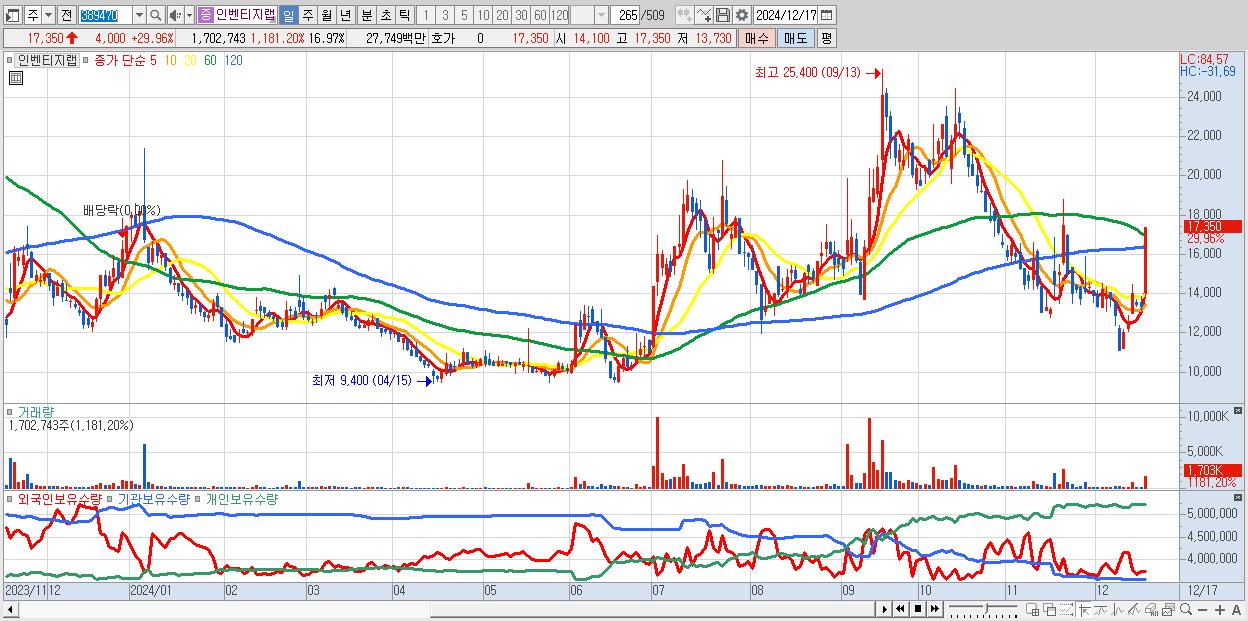Image resolution: width=1248 pixels, height=621 pixels.
Task: Click the 120-day moving average legend label
Action: [x=233, y=61]
